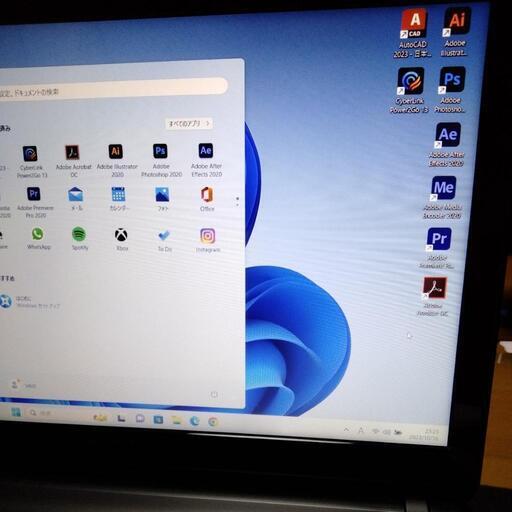This screenshot has width=512, height=512.
Task: Open Xbox from pinned apps
Action: tap(122, 239)
